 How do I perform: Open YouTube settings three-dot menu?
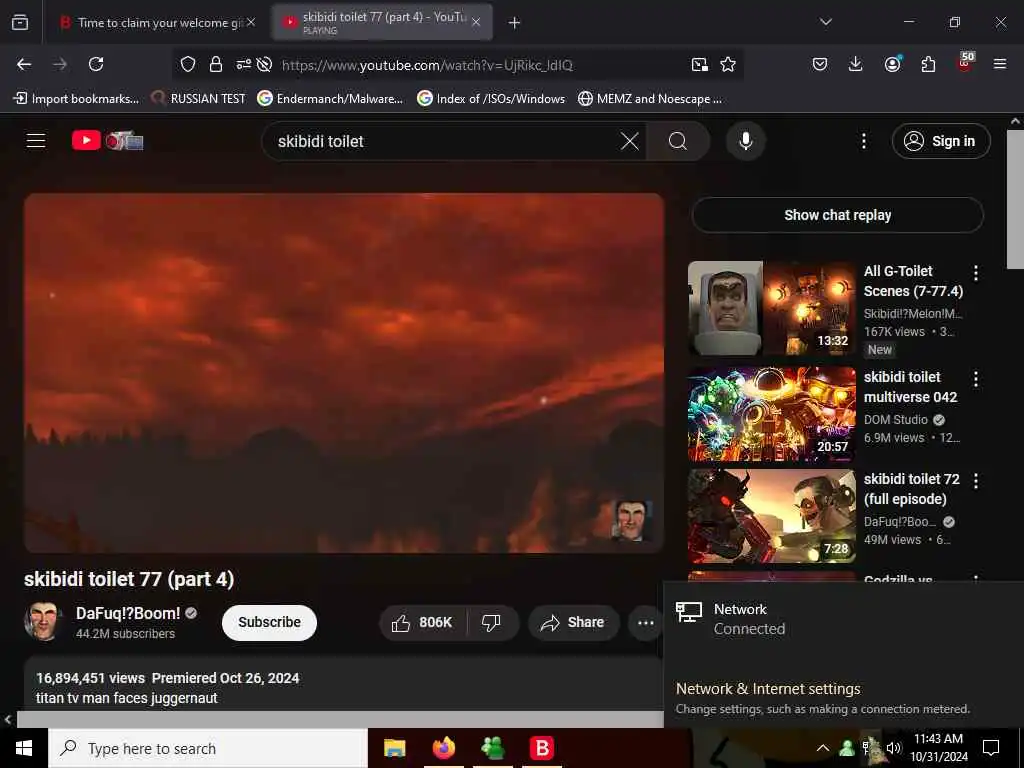[864, 141]
